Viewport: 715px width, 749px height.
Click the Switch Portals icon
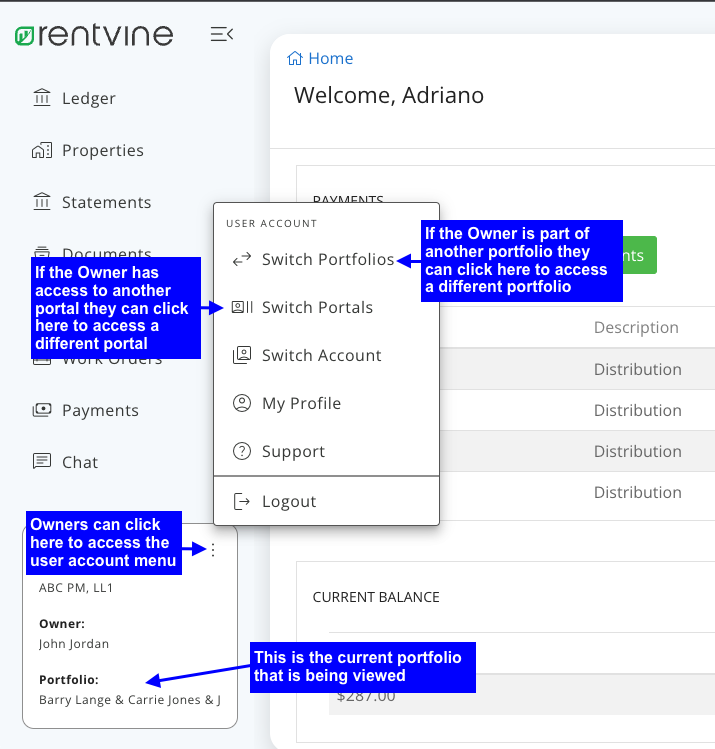click(242, 308)
